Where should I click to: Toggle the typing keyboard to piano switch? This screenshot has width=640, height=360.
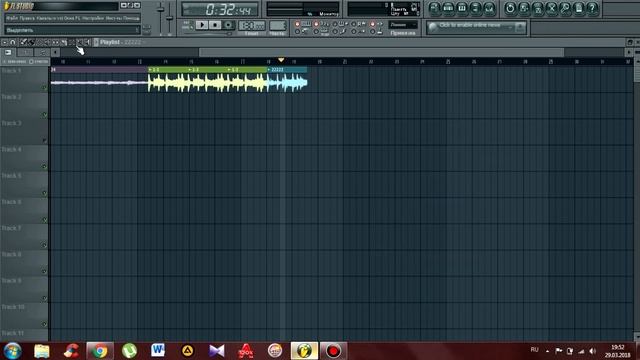[x=297, y=24]
